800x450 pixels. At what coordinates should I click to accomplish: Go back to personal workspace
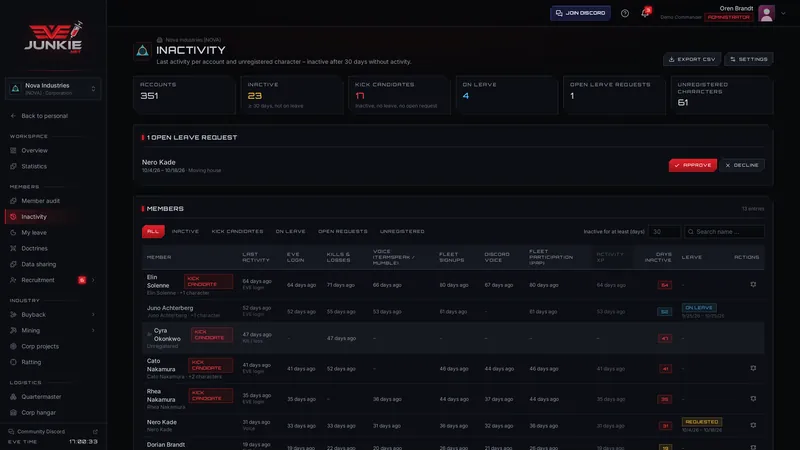pos(39,116)
